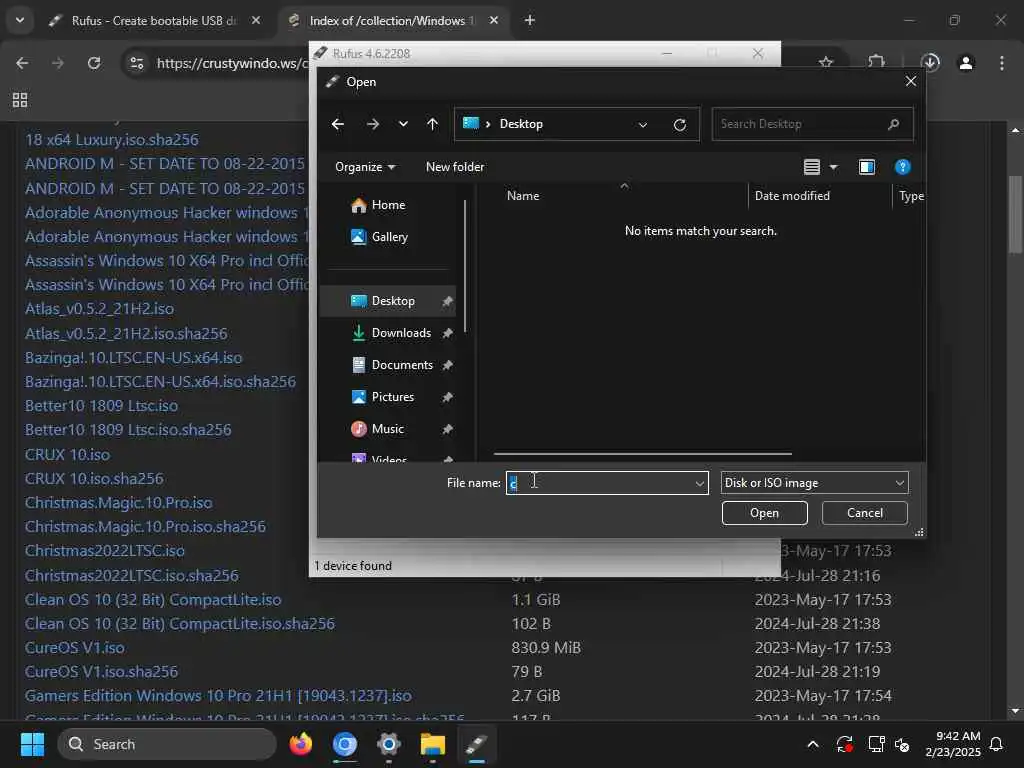
Task: Select Gallery in navigation pane
Action: coord(389,237)
